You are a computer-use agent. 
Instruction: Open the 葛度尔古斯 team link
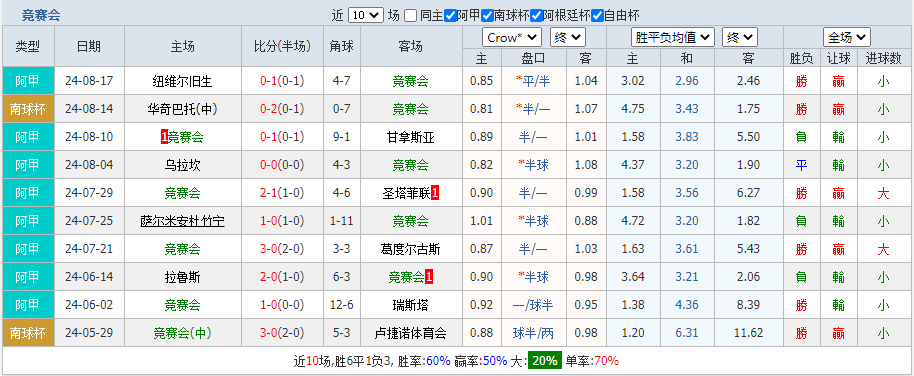[411, 249]
